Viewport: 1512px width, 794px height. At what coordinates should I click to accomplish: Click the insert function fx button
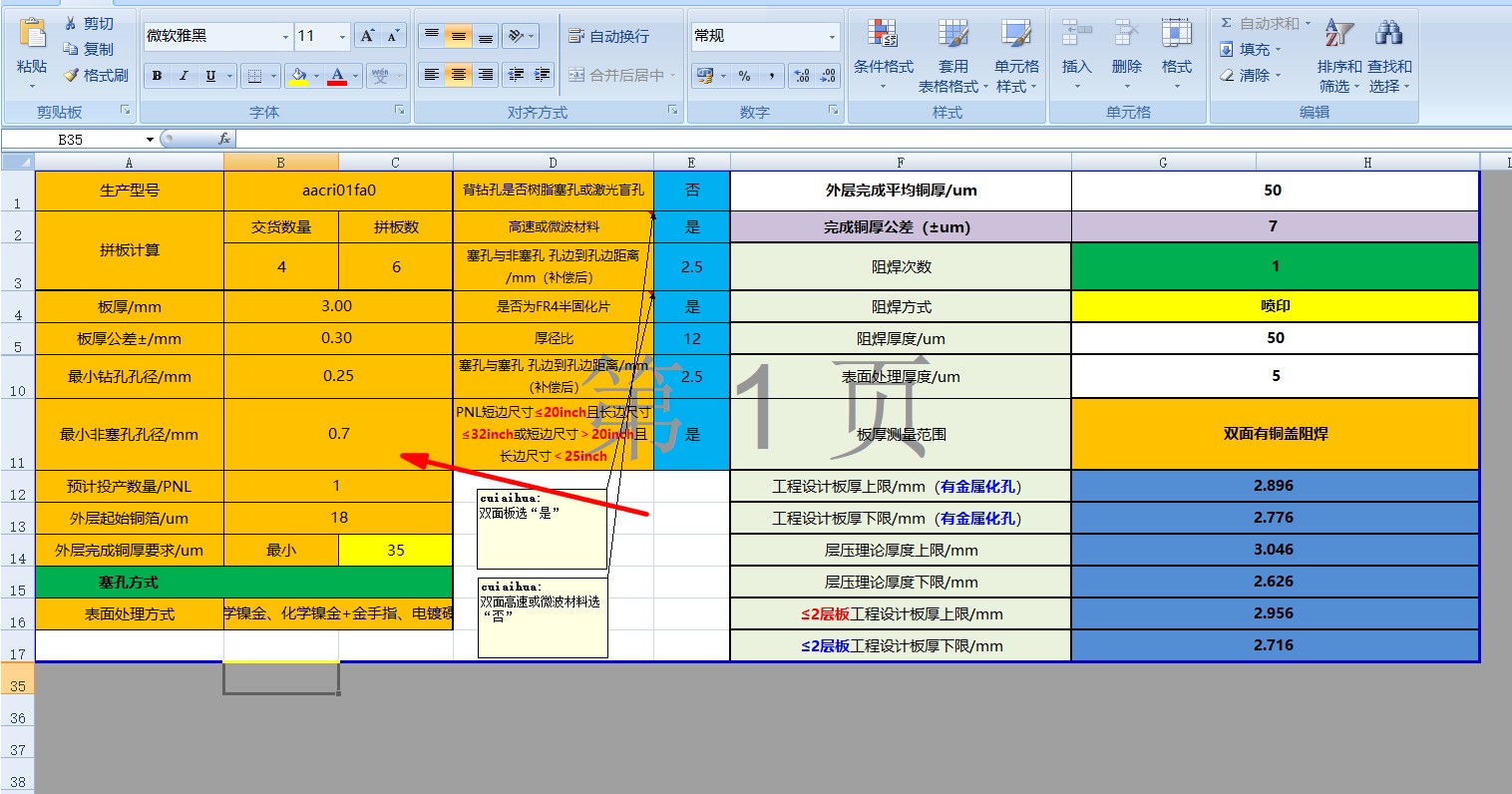[224, 140]
